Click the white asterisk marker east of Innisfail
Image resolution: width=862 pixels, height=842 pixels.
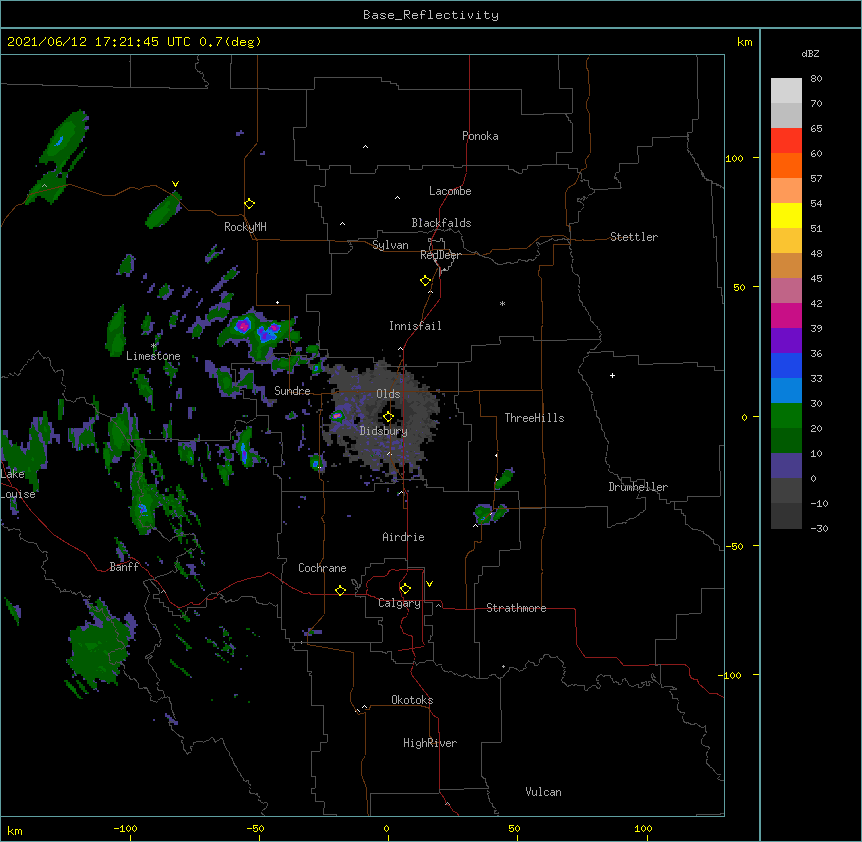[x=502, y=303]
